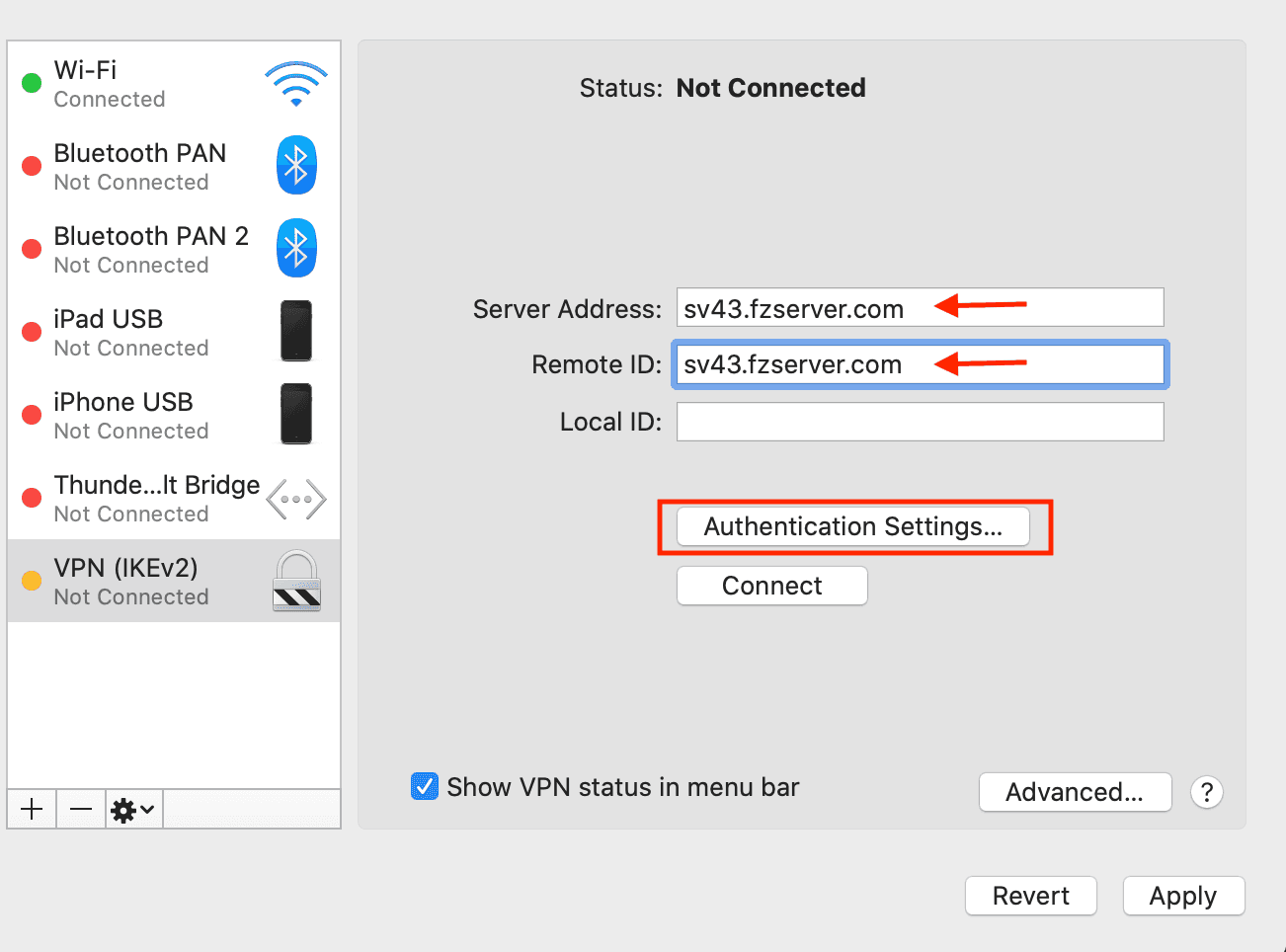Uncheck Show VPN status in menu bar
This screenshot has height=952, width=1286.
[x=425, y=786]
